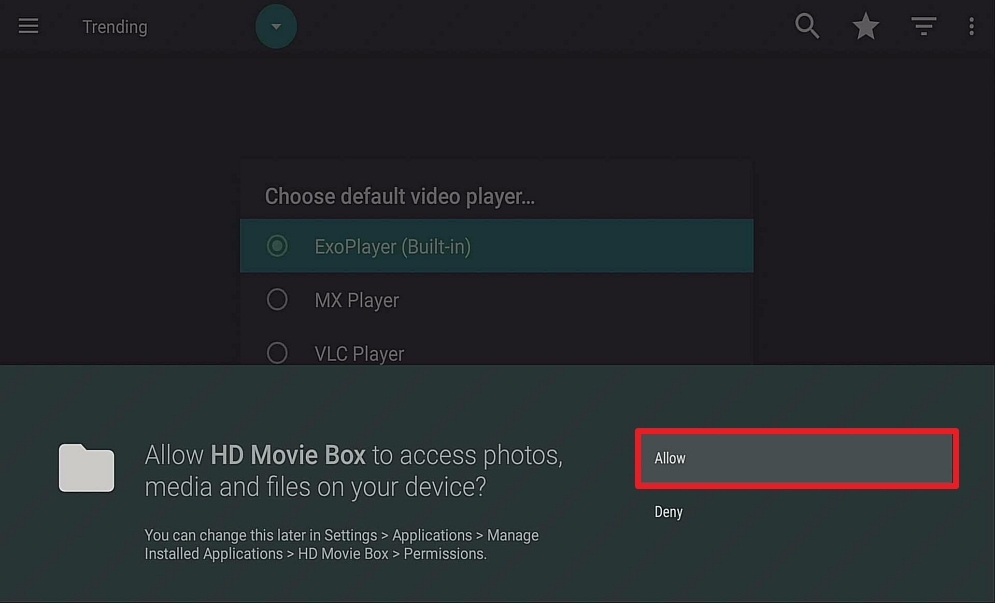Choose MX Player as default player

[496, 300]
